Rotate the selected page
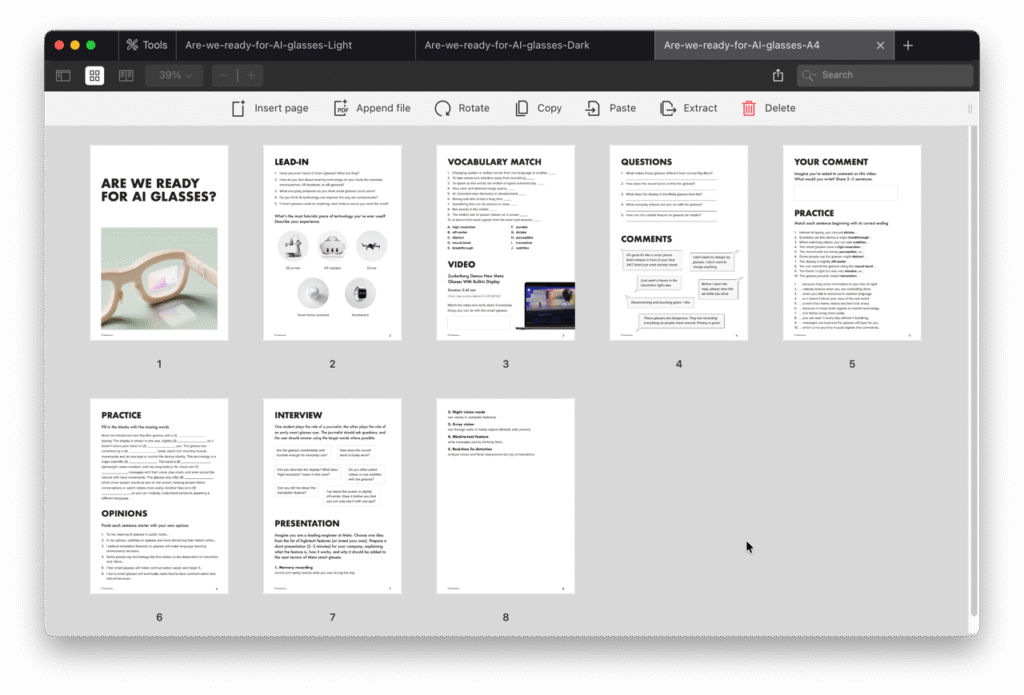1024x695 pixels. pyautogui.click(x=442, y=108)
